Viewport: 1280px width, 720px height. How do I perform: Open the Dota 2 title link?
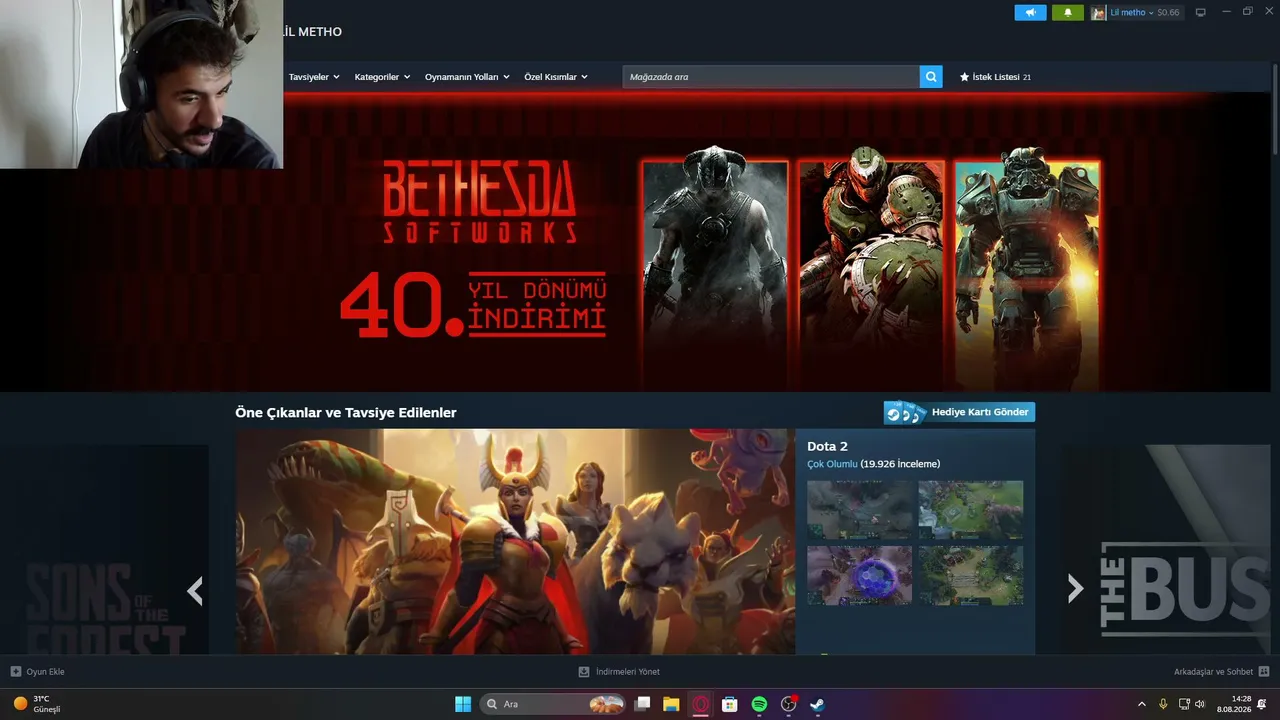827,446
